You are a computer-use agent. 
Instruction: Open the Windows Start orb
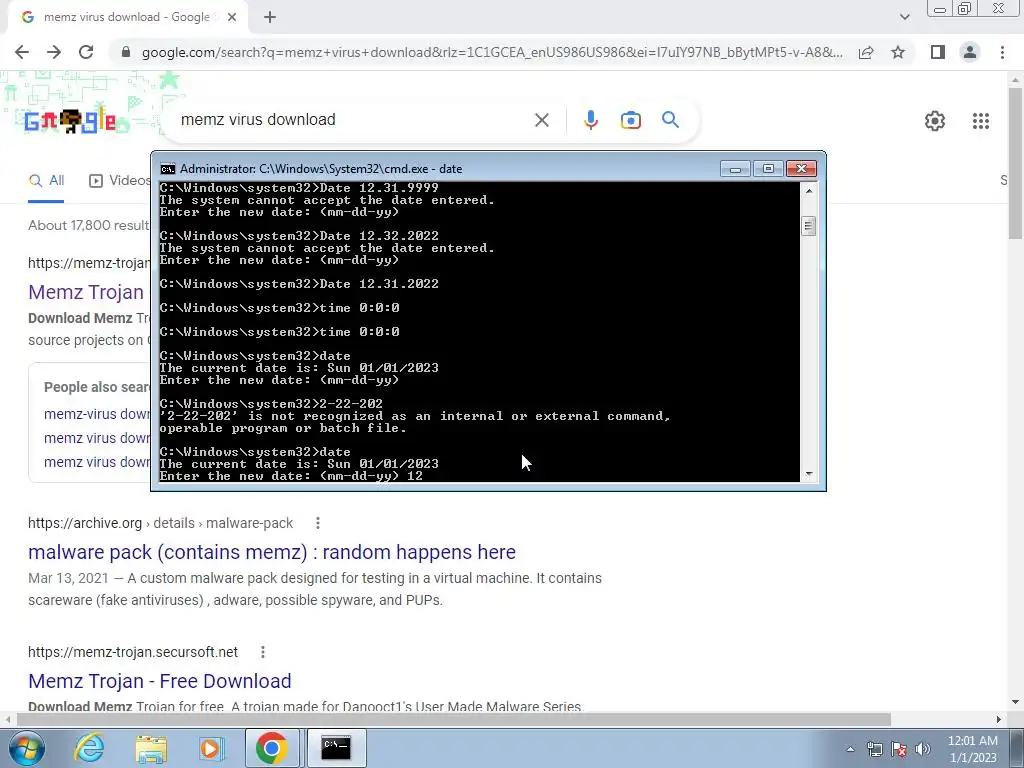pos(26,748)
